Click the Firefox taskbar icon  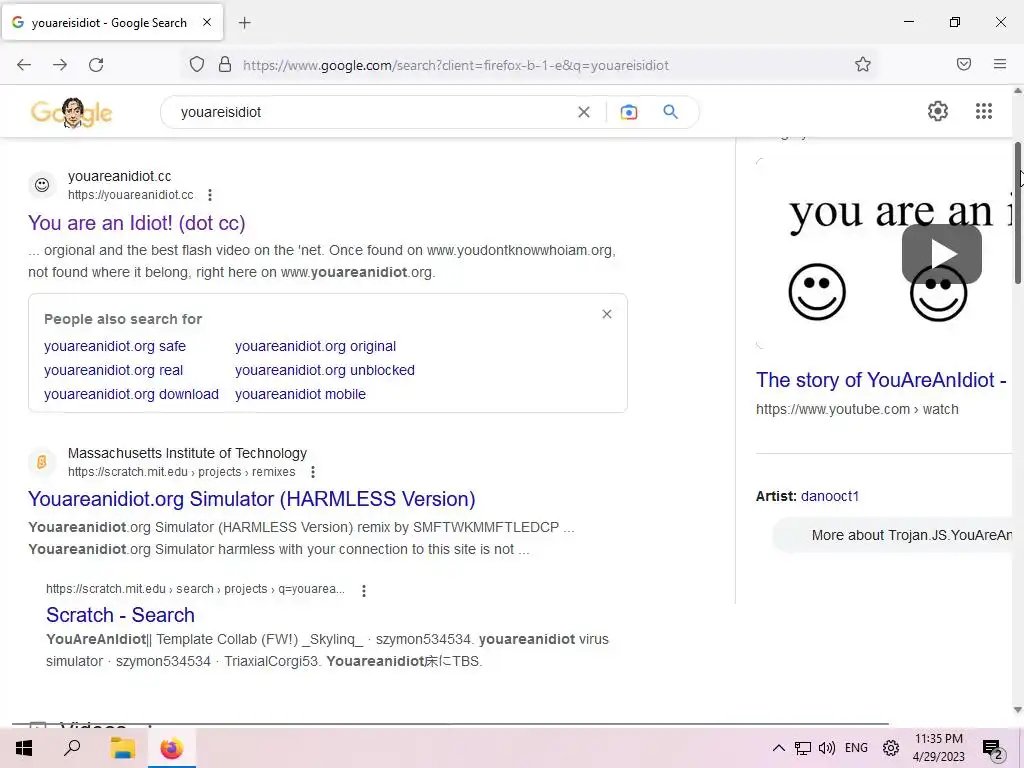172,748
